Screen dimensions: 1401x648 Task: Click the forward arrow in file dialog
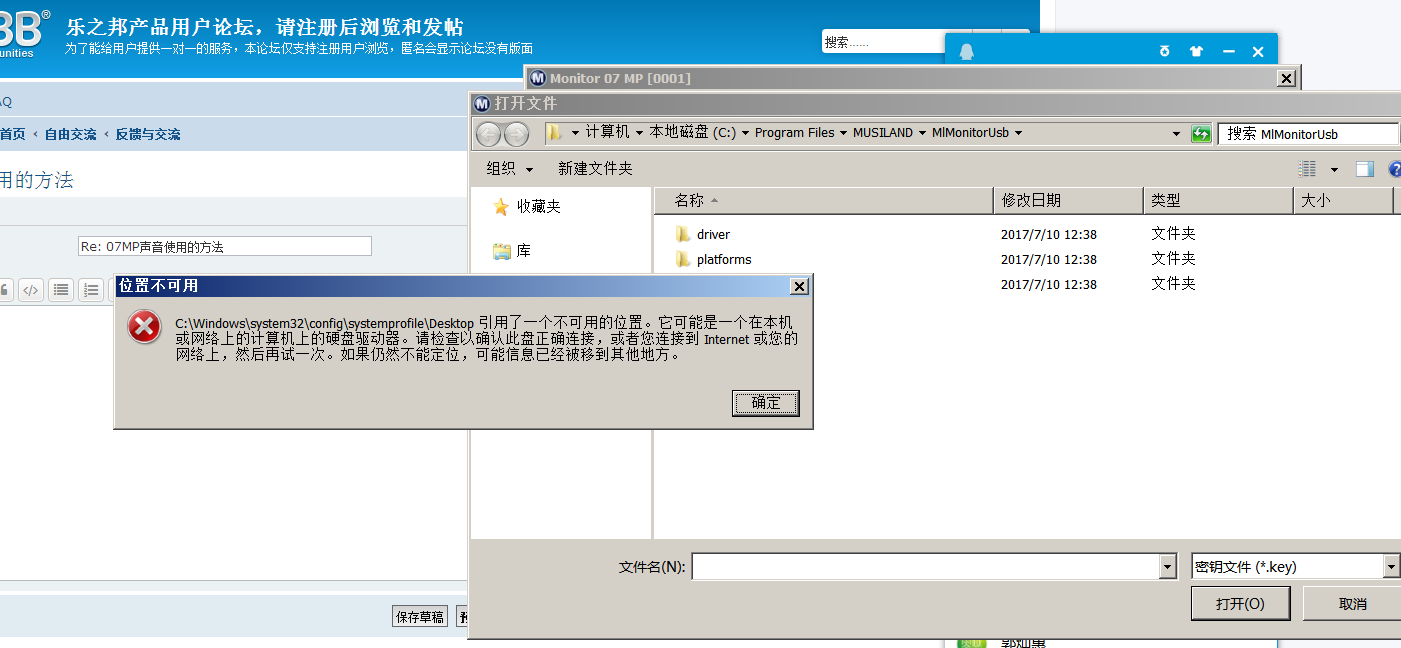click(516, 134)
